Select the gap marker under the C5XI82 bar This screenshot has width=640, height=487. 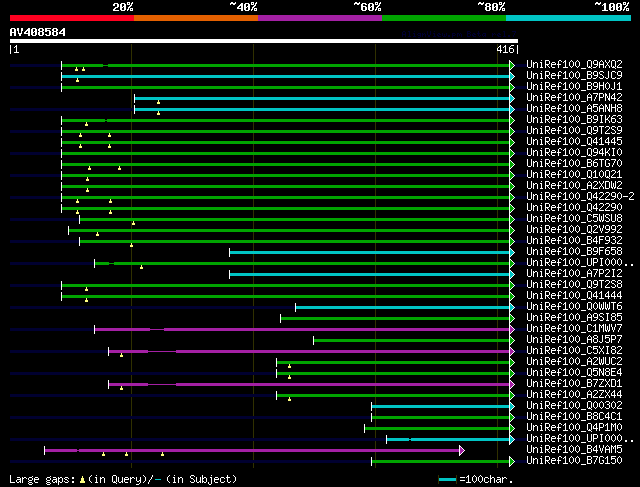(121, 355)
